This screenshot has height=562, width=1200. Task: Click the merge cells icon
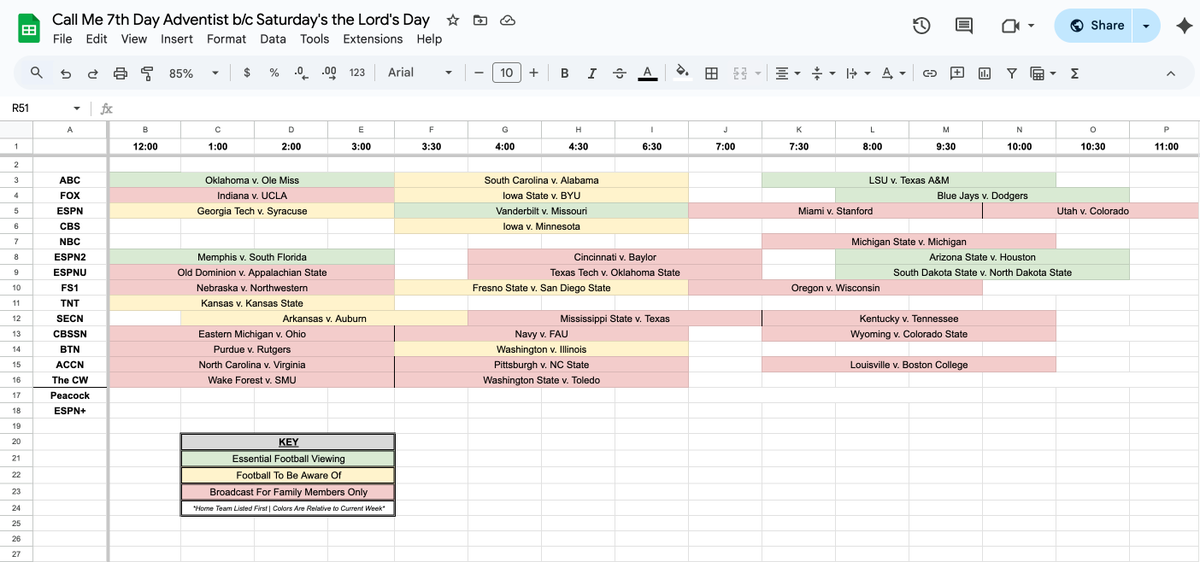739,72
